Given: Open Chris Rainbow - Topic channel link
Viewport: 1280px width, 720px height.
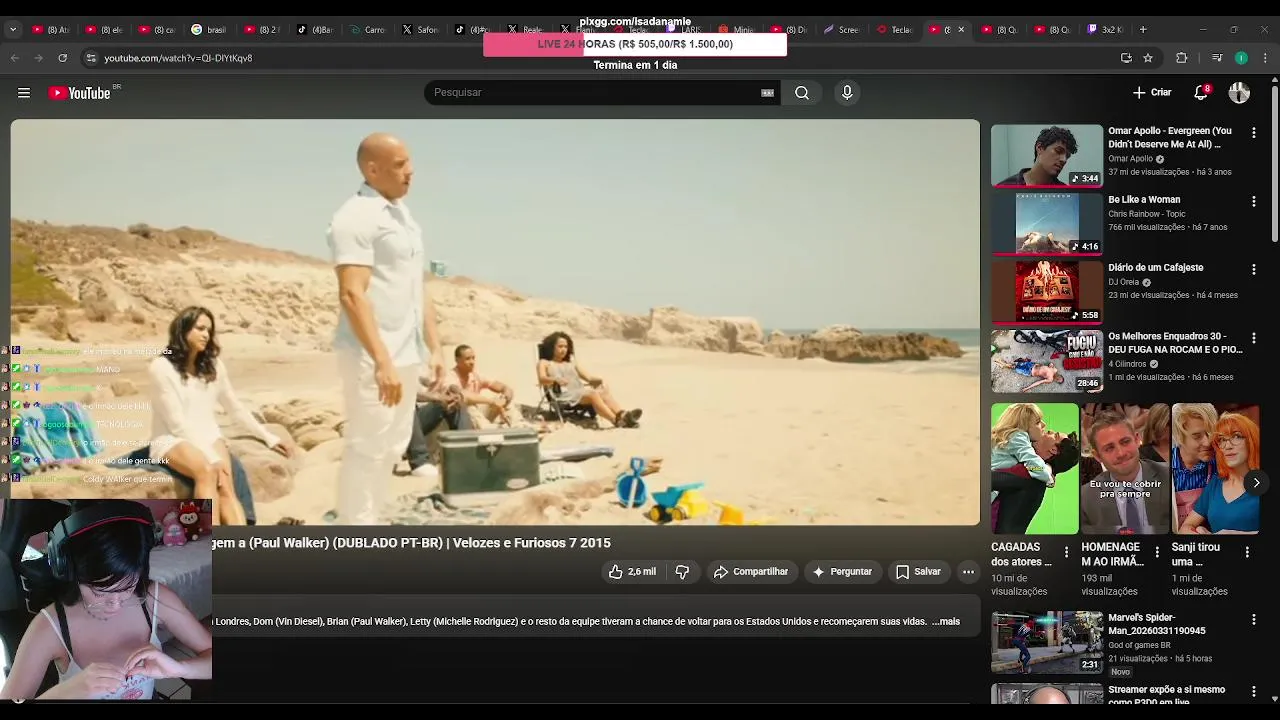Looking at the screenshot, I should click(1146, 214).
